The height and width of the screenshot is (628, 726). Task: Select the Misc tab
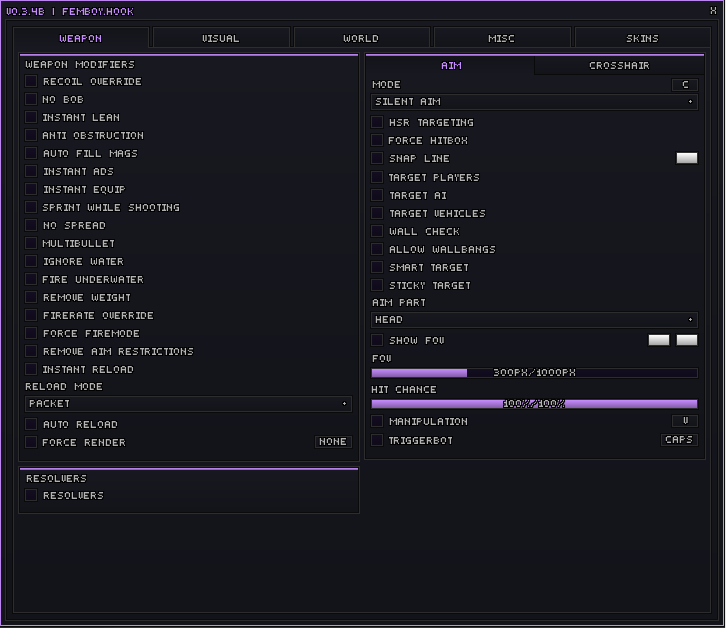point(502,38)
